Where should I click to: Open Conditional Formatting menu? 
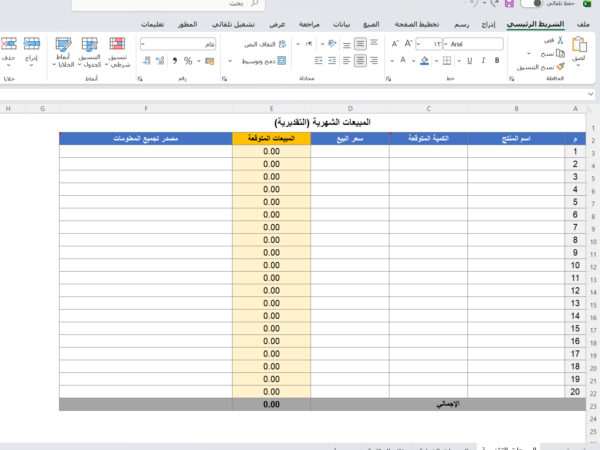tap(117, 53)
